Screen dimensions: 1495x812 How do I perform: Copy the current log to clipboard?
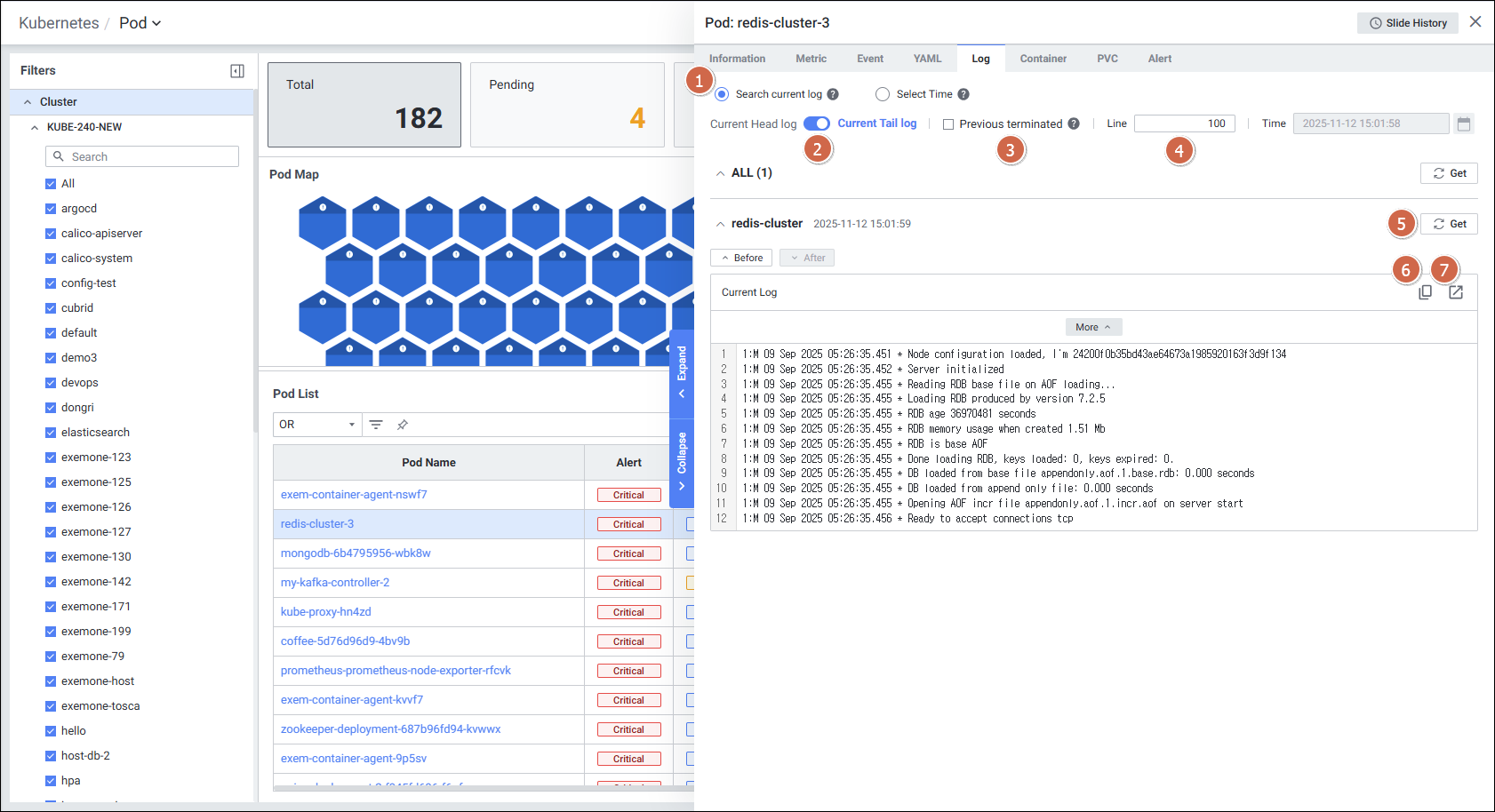point(1425,292)
